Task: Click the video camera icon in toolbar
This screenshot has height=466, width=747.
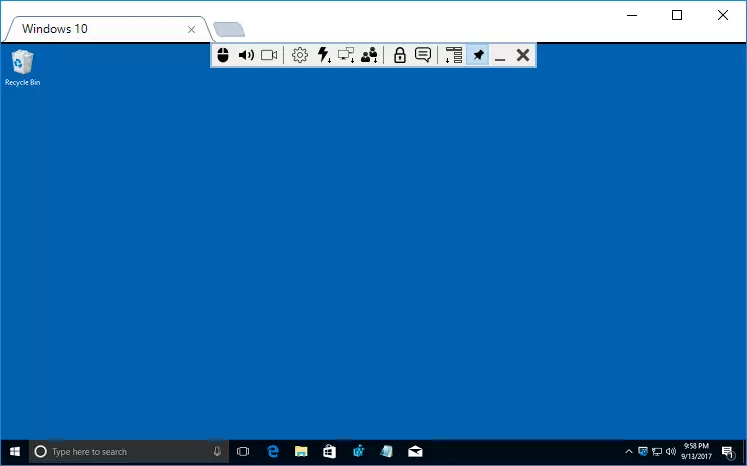Action: click(x=269, y=56)
